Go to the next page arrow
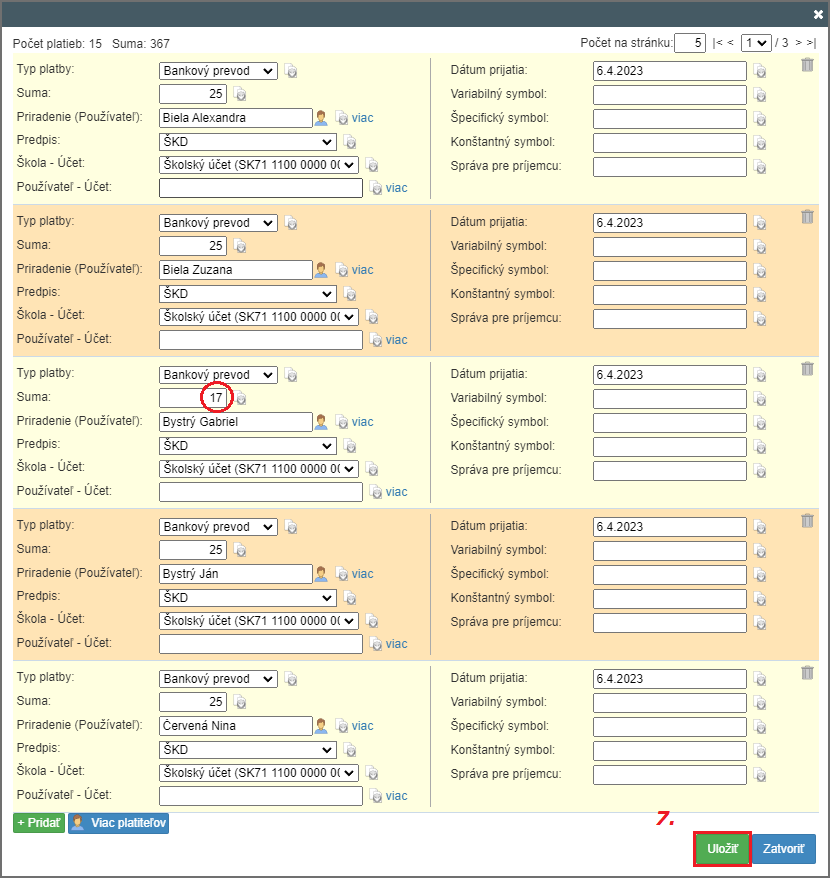 pos(799,43)
